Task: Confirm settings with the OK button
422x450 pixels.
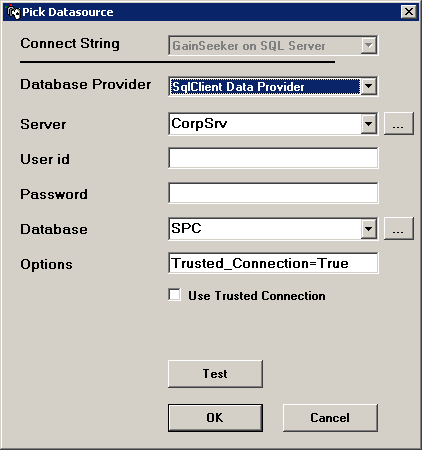Action: (x=215, y=418)
